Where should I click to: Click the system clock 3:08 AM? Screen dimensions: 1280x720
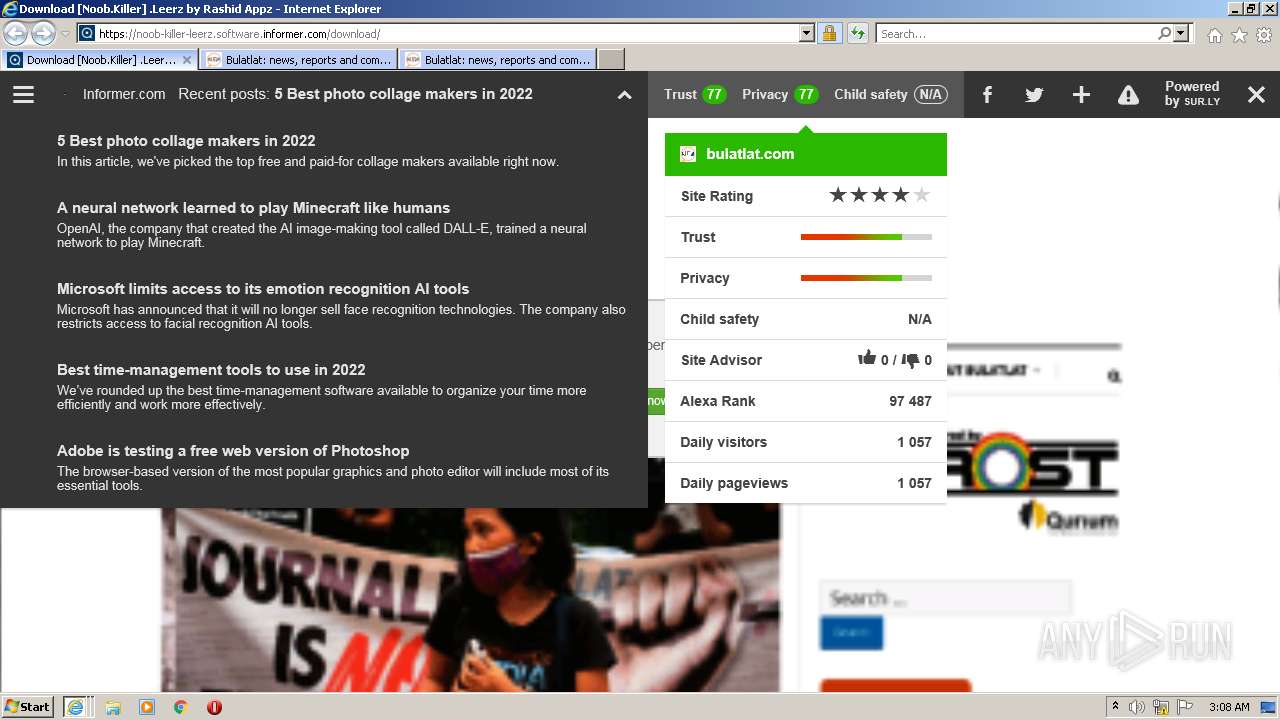click(x=1229, y=707)
